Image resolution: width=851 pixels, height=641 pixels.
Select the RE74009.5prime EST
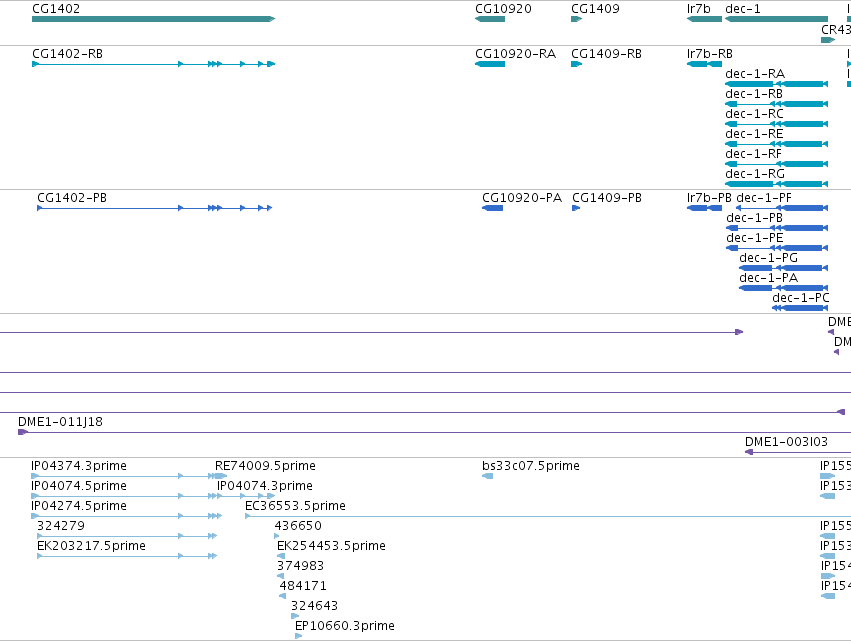[x=221, y=476]
